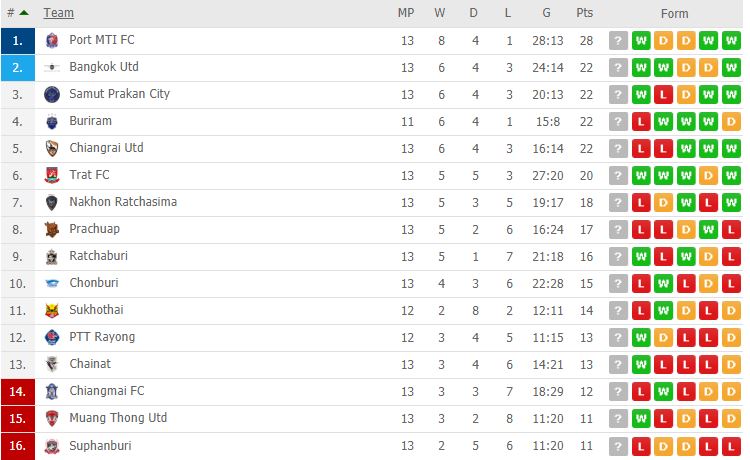Screen dimensions: 750x460
Task: Click the question mark form box for Bangkok Utd
Action: point(618,68)
